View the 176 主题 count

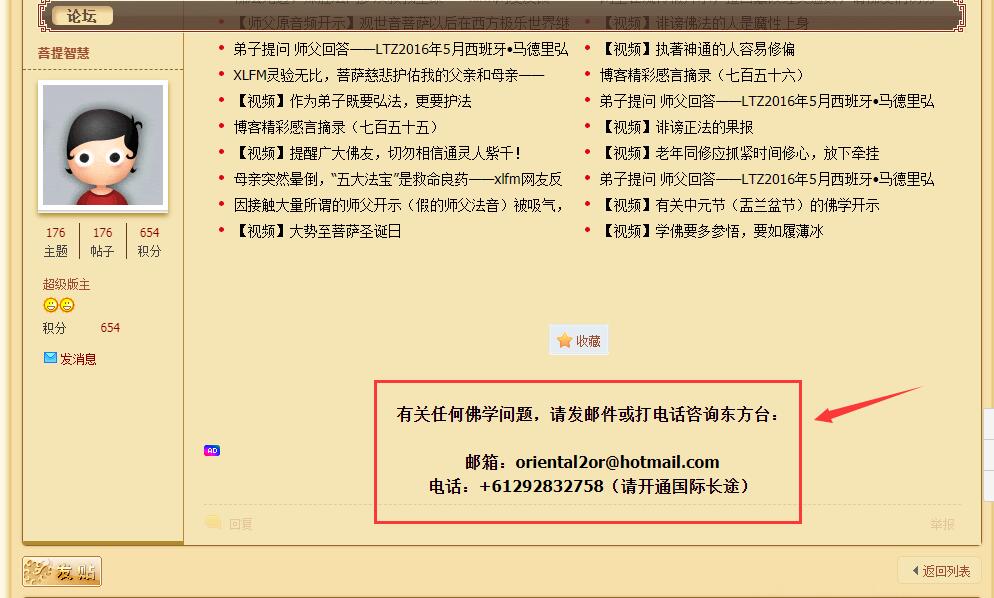tap(56, 242)
